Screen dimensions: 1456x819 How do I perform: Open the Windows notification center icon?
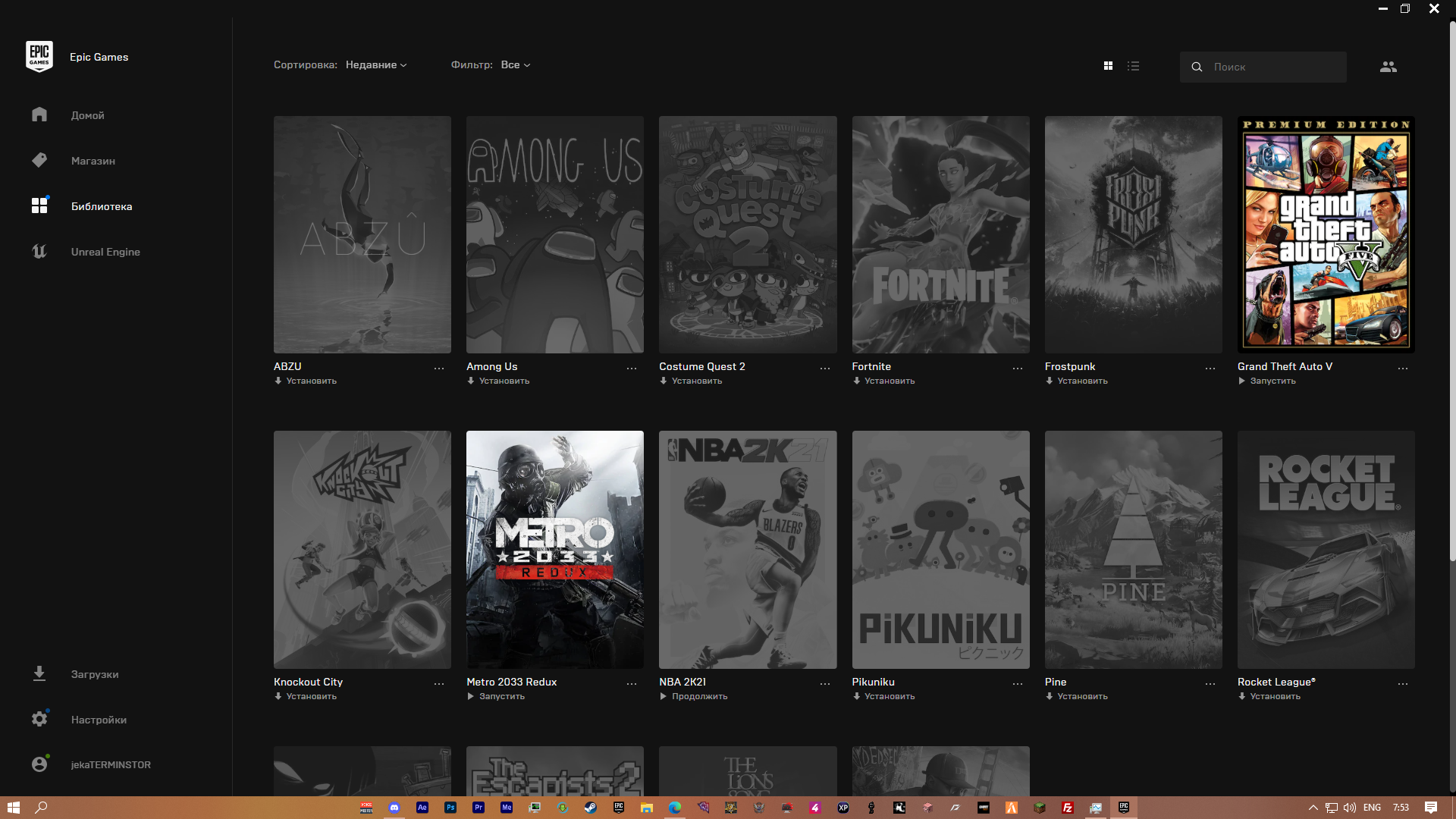(x=1431, y=808)
